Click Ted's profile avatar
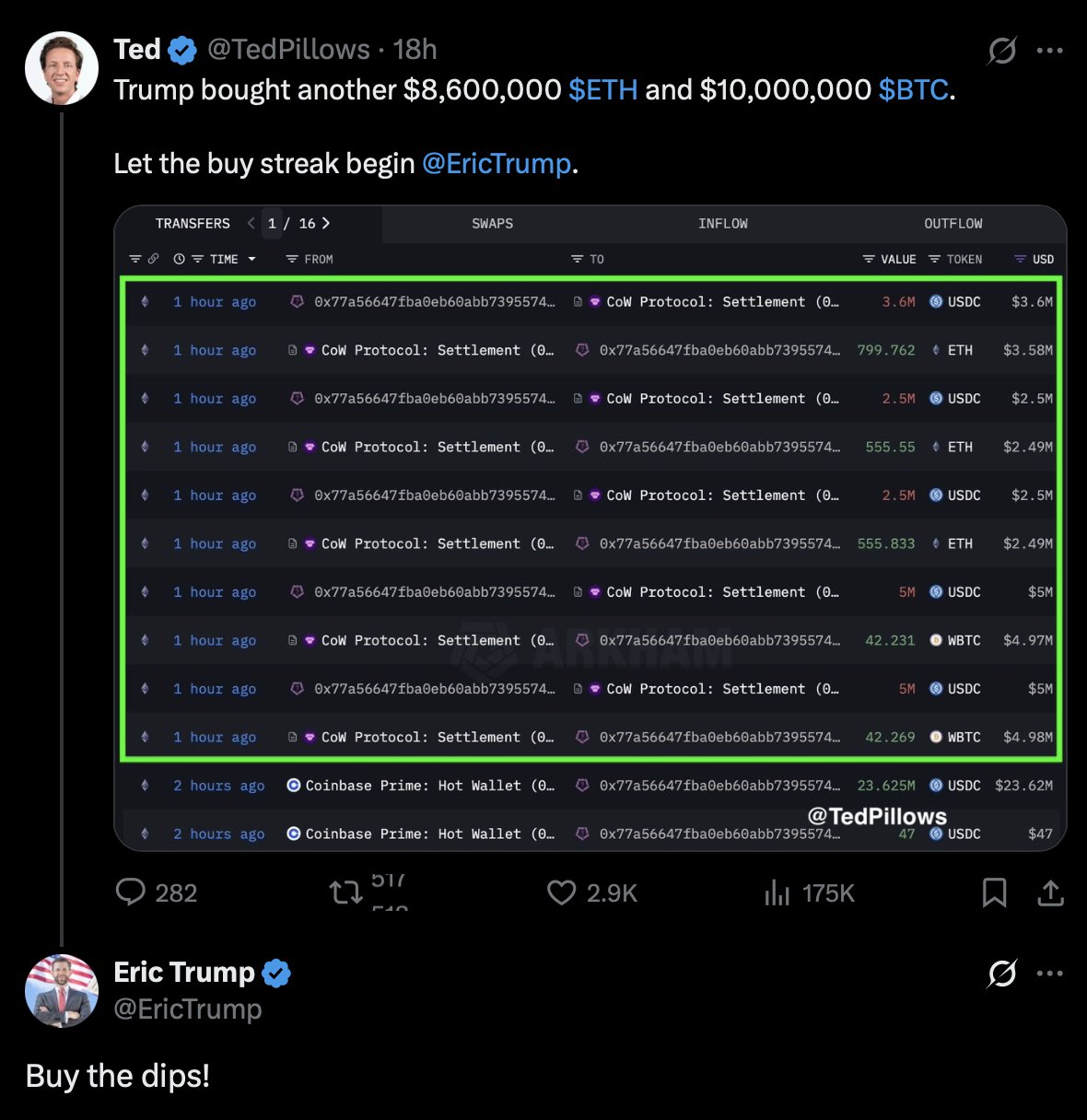 tap(62, 68)
